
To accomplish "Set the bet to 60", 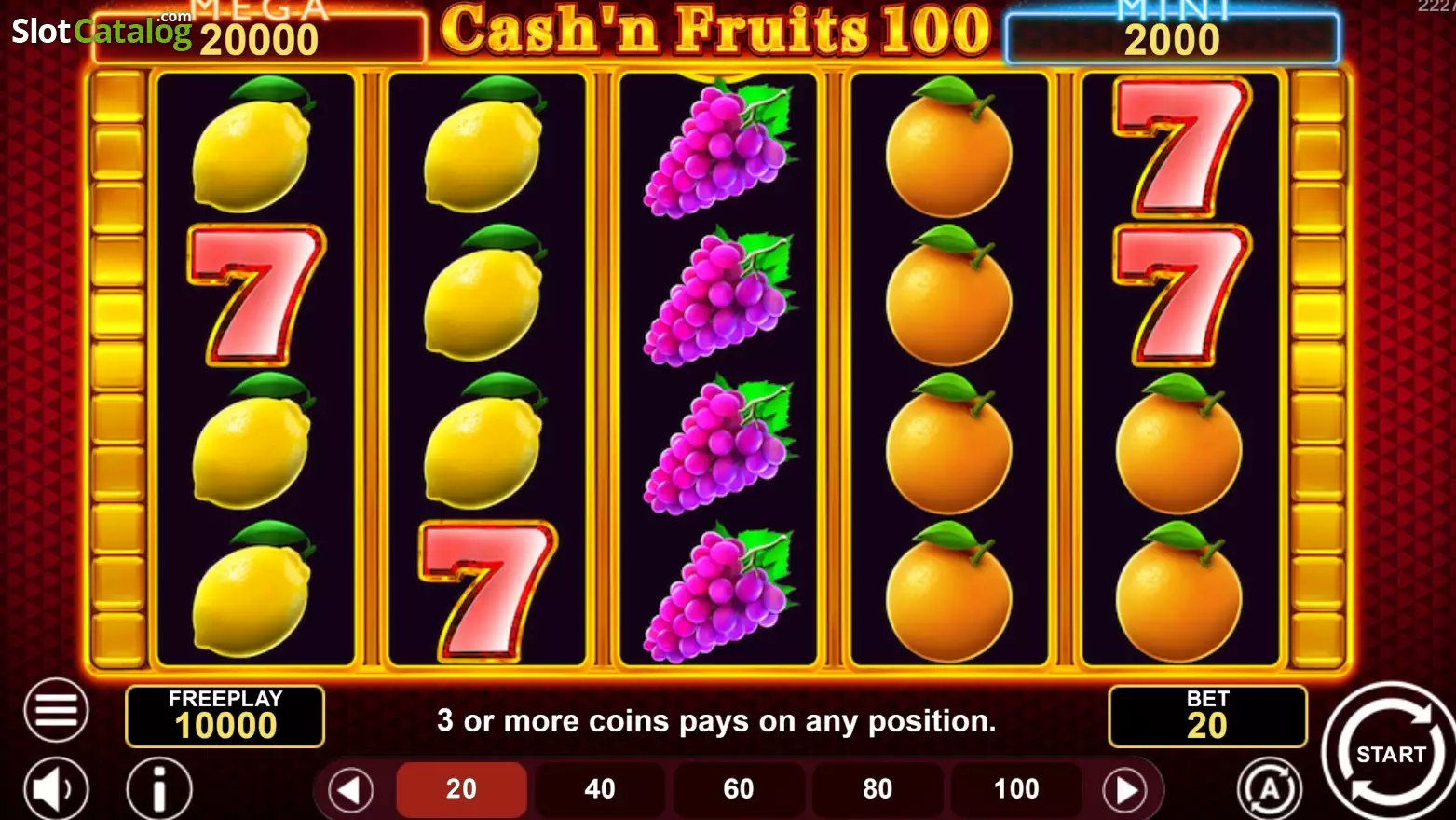I will click(739, 789).
